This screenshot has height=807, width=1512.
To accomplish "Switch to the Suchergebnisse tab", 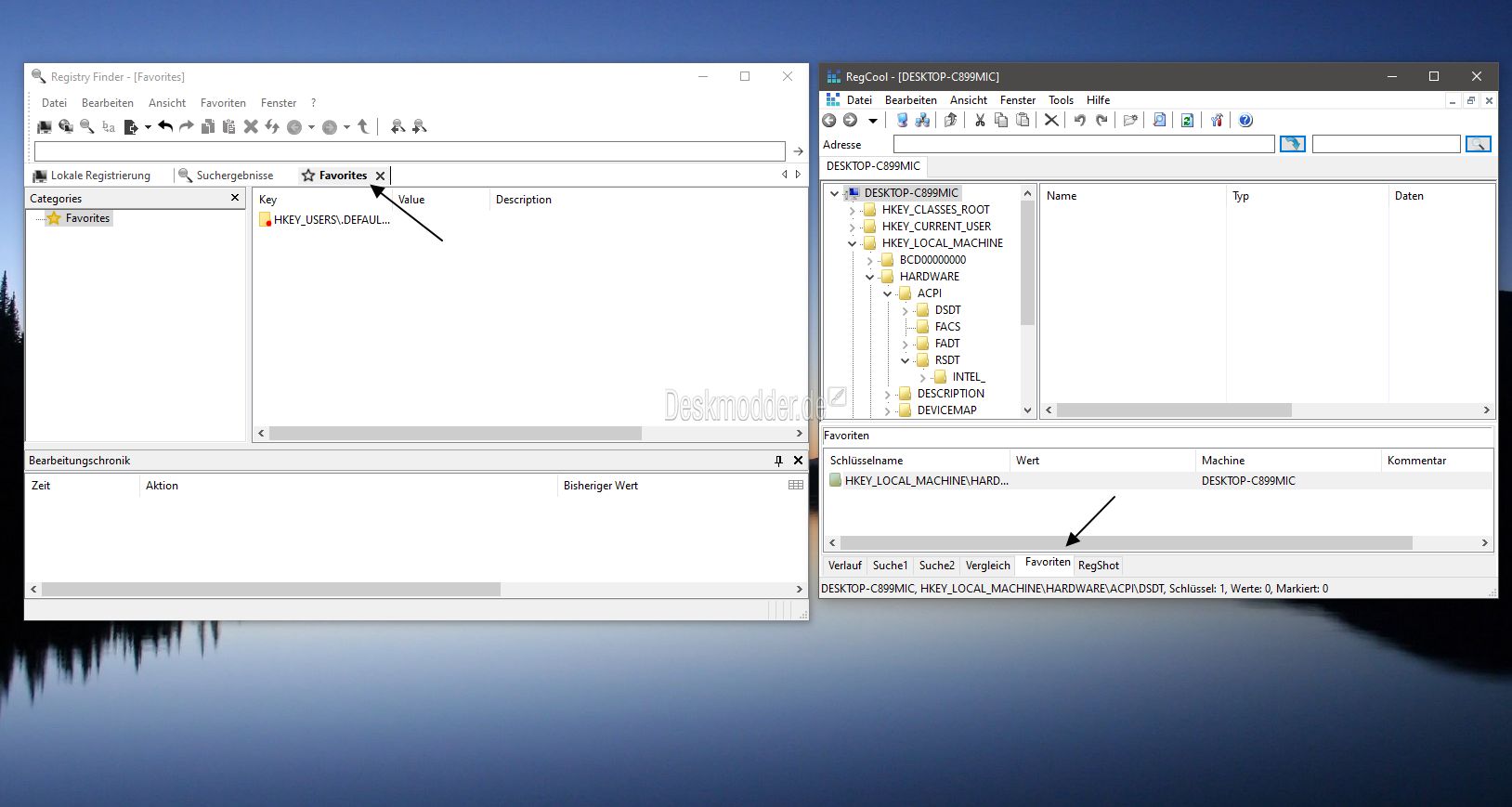I will tap(234, 176).
